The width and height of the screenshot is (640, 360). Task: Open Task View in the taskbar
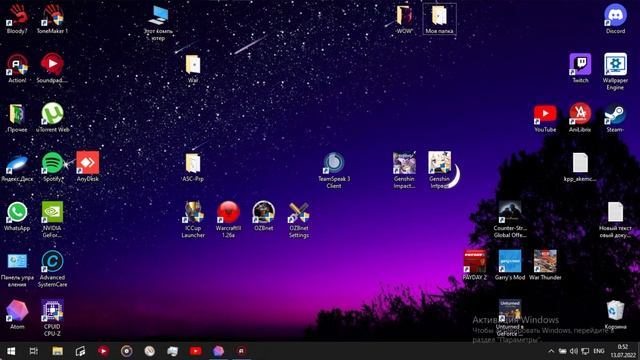(34, 351)
